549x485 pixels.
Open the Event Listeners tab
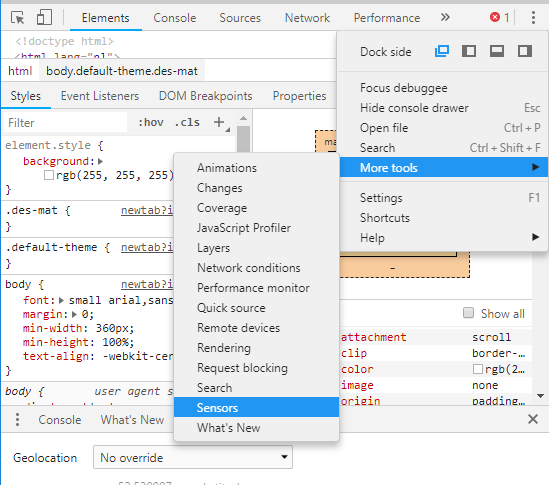[100, 96]
